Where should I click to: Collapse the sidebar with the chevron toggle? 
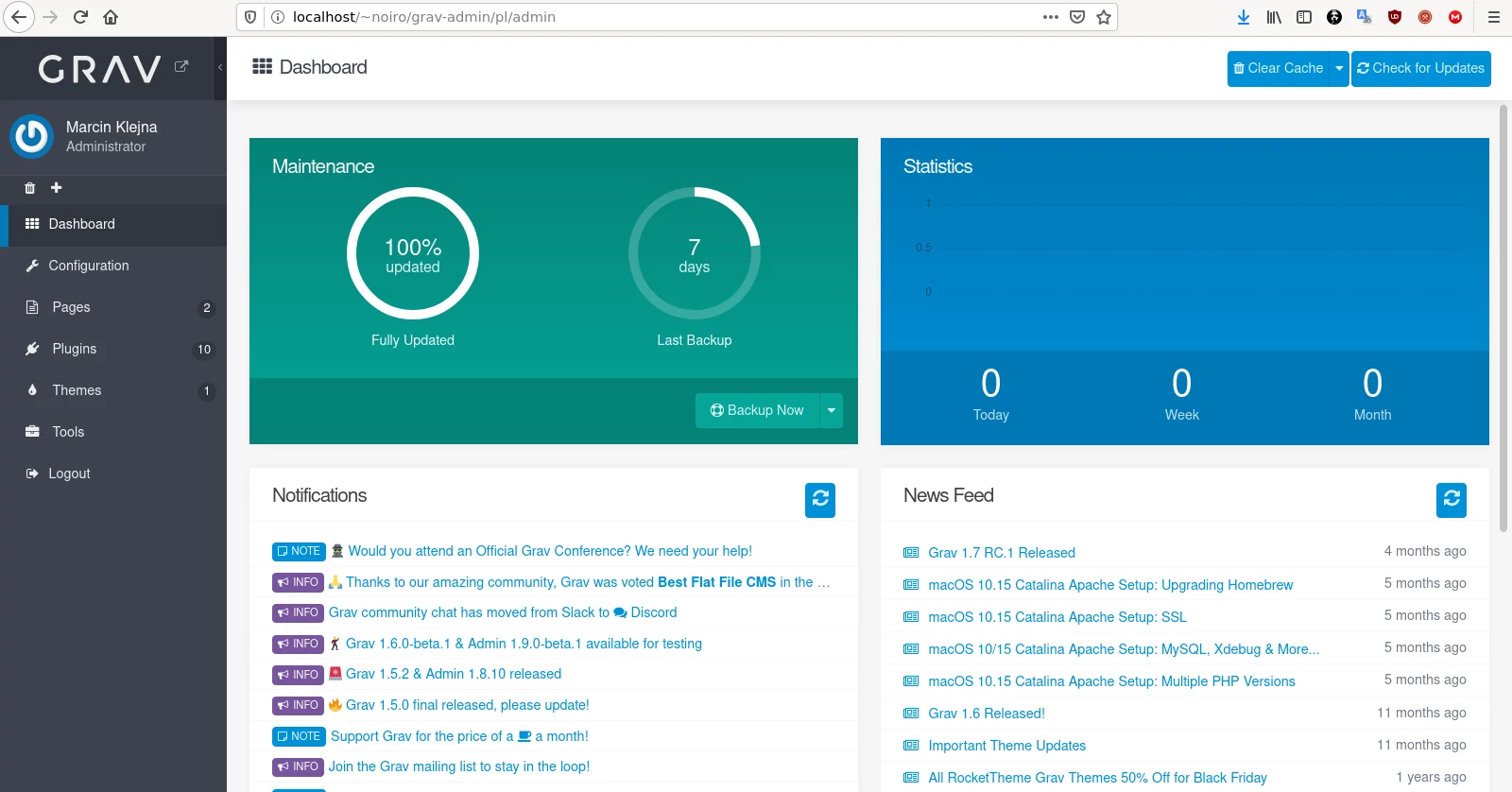(220, 67)
